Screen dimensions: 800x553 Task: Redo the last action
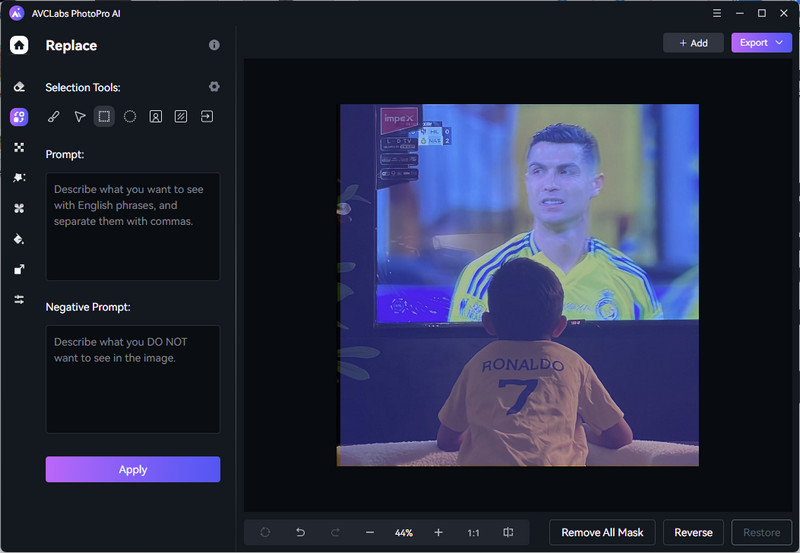[335, 533]
